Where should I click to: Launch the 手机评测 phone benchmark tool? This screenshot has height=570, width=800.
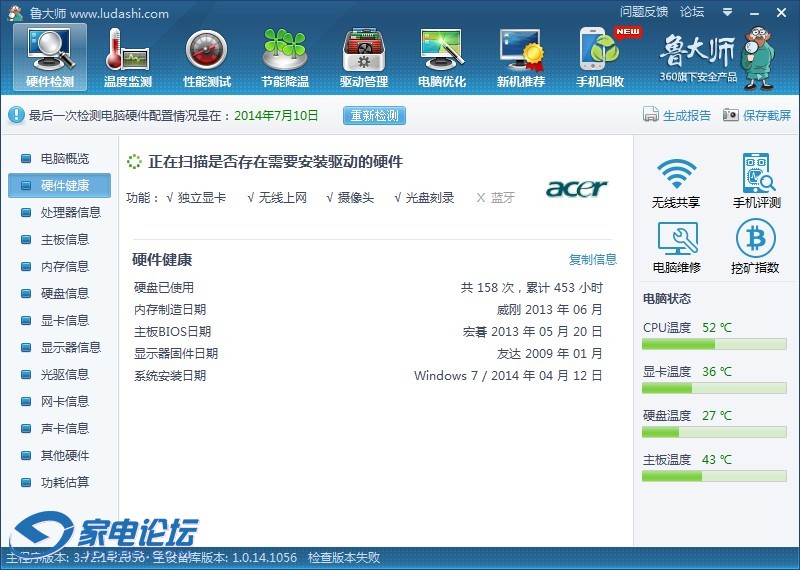click(756, 181)
